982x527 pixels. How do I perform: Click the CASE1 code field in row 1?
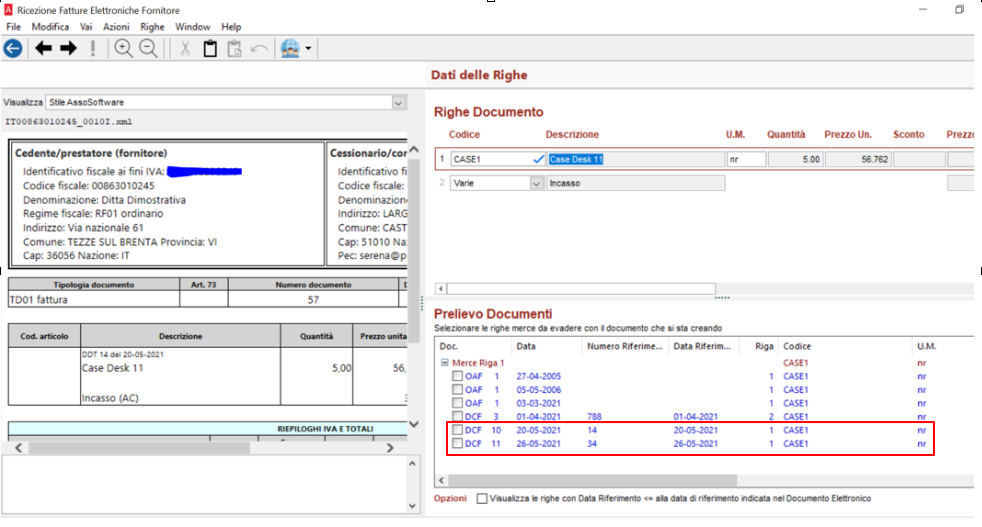491,159
